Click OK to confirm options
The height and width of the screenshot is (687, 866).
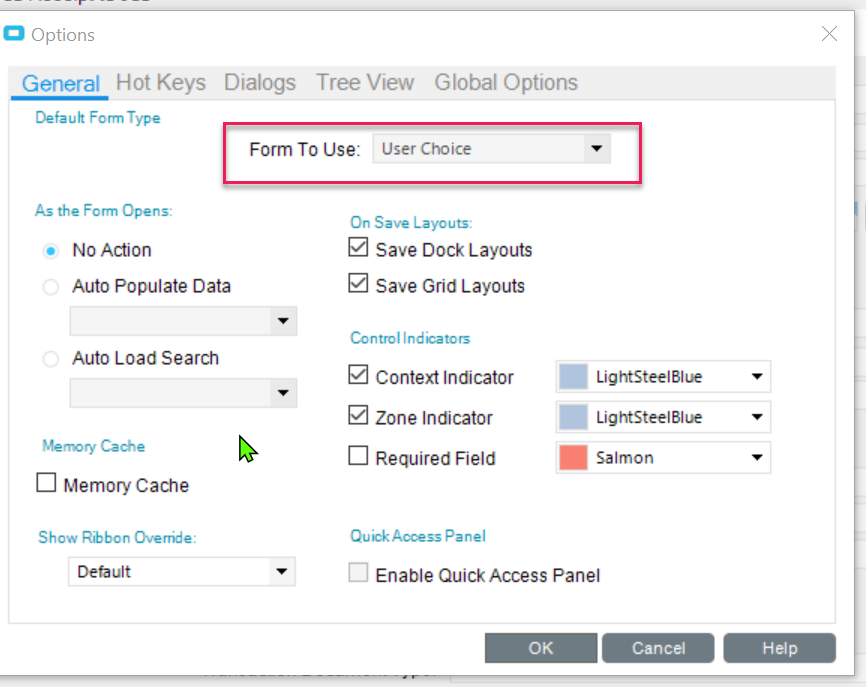coord(541,648)
